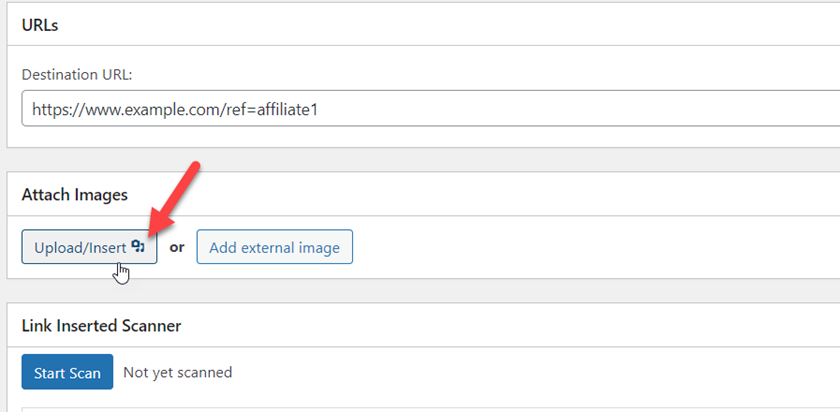Collapse the Link Inserted Scanner panel header
Image resolution: width=840 pixels, height=412 pixels.
pos(423,325)
